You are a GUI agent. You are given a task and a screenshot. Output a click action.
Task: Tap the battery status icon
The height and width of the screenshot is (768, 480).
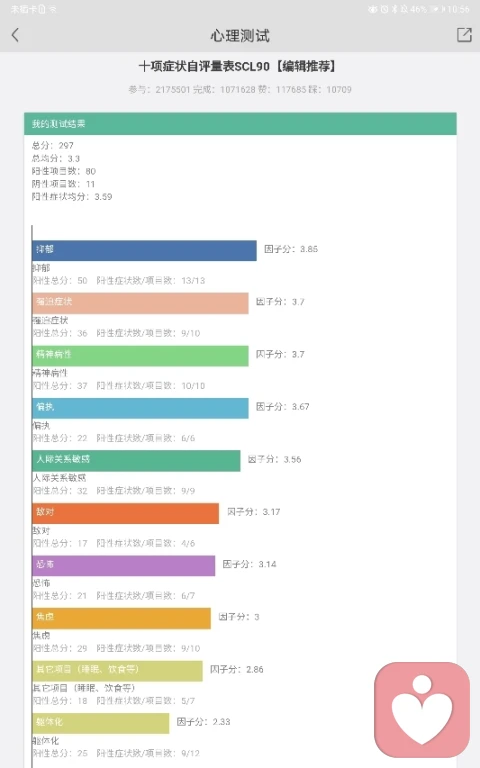pos(435,9)
